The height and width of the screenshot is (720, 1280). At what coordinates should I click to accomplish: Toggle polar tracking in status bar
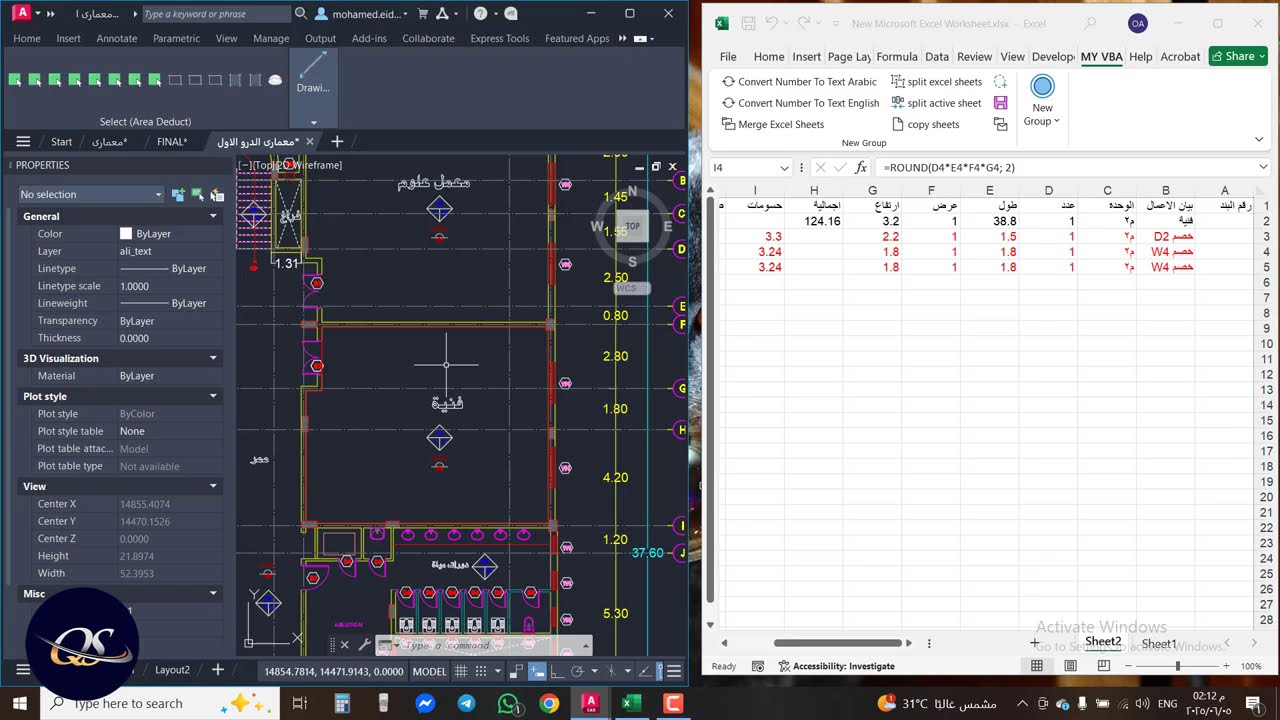(x=576, y=671)
